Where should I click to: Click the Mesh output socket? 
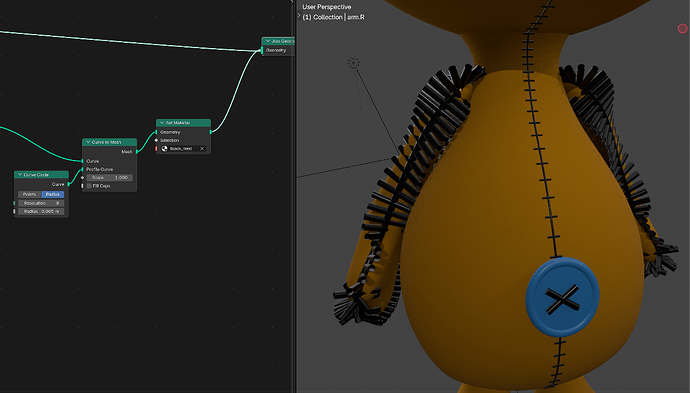pyautogui.click(x=137, y=151)
